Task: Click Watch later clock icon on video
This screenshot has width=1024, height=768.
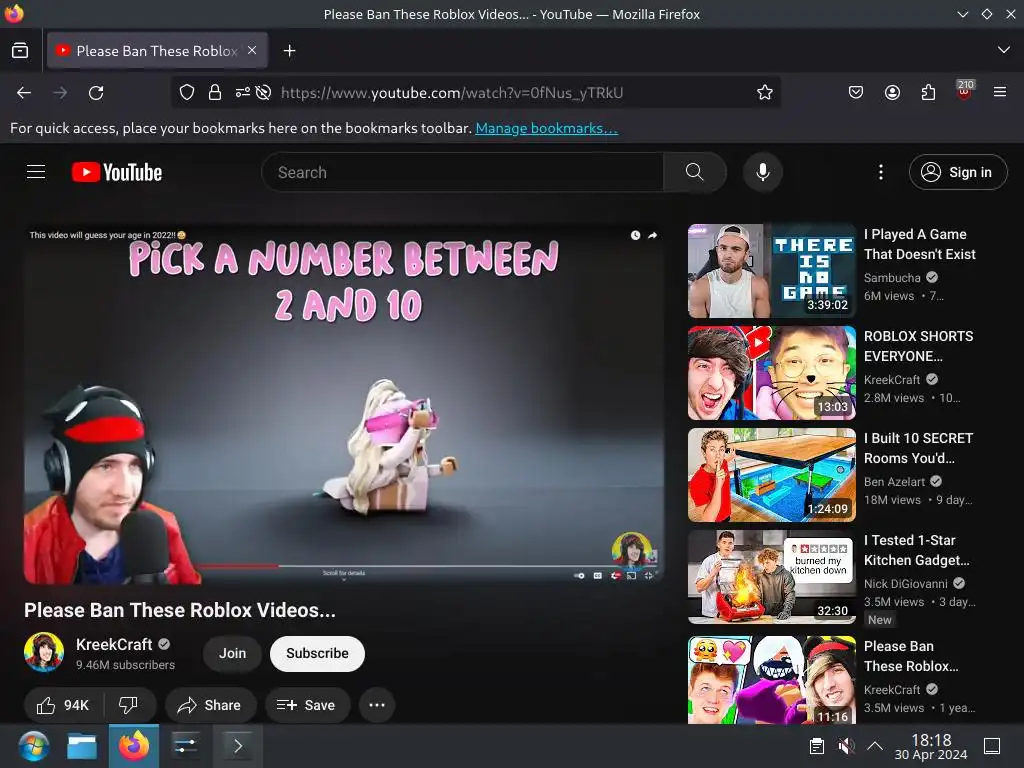Action: pyautogui.click(x=635, y=235)
